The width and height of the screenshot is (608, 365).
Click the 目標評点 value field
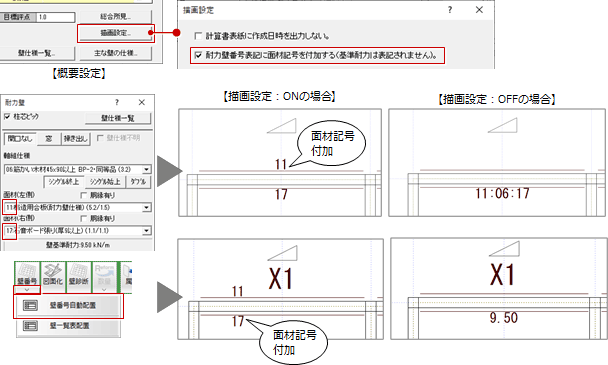[x=56, y=17]
